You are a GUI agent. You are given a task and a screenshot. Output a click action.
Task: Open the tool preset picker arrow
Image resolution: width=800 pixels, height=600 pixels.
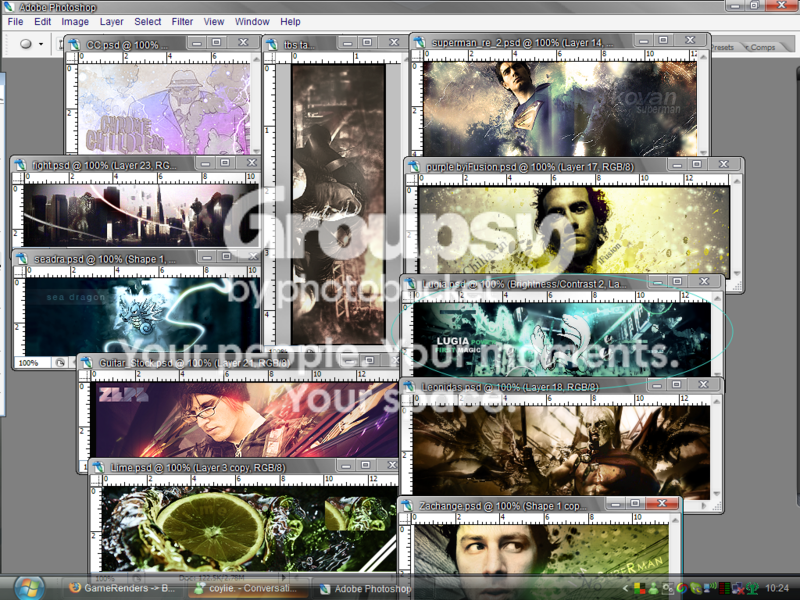point(41,44)
